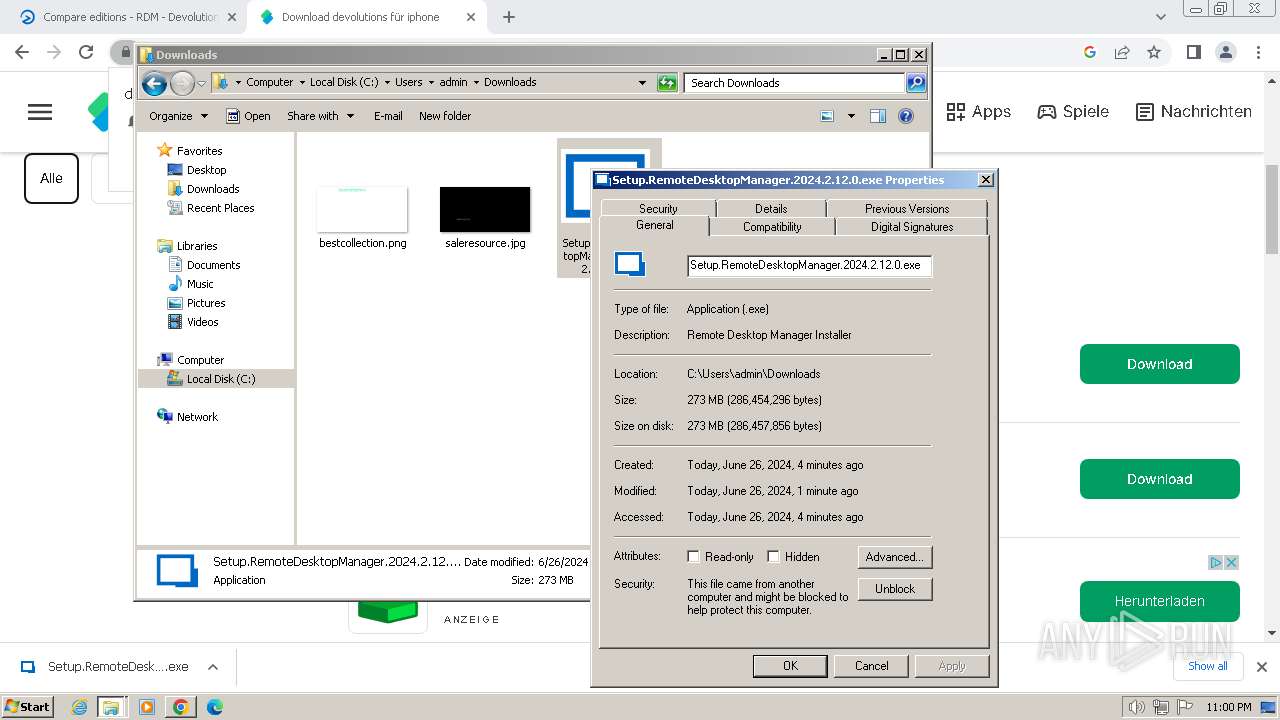Click E-mail in explorer toolbar

click(388, 116)
